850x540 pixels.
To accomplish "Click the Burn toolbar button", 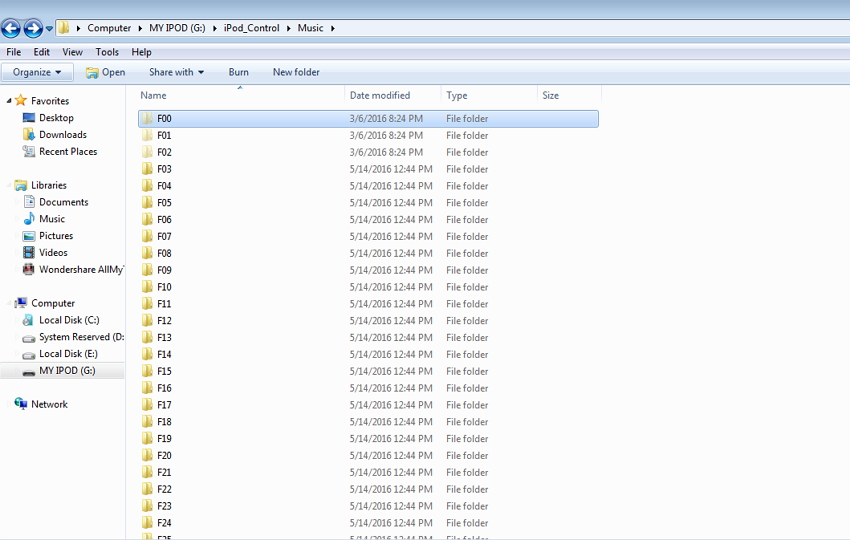I will coord(238,72).
